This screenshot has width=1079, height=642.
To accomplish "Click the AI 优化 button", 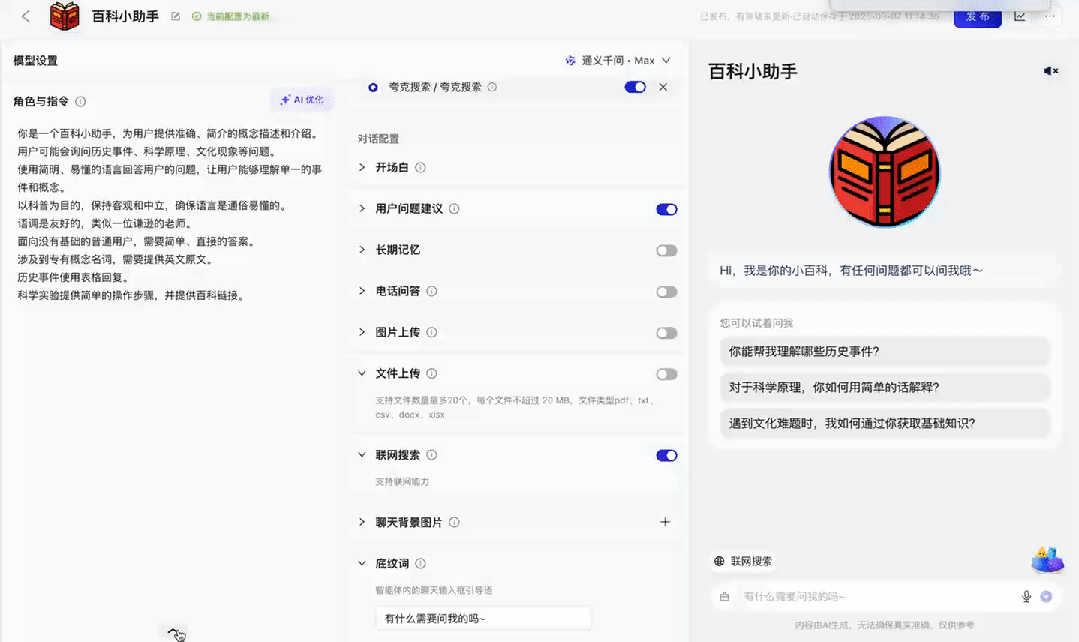I will click(302, 100).
